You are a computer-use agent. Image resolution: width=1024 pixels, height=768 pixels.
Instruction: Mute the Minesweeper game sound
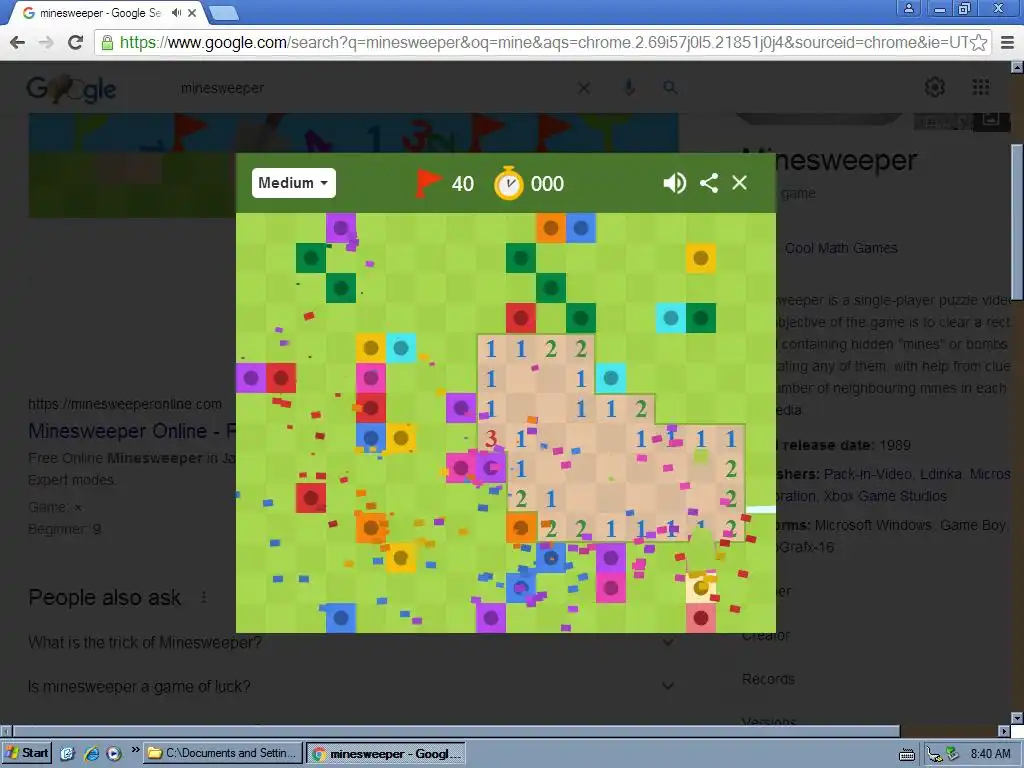coord(674,183)
